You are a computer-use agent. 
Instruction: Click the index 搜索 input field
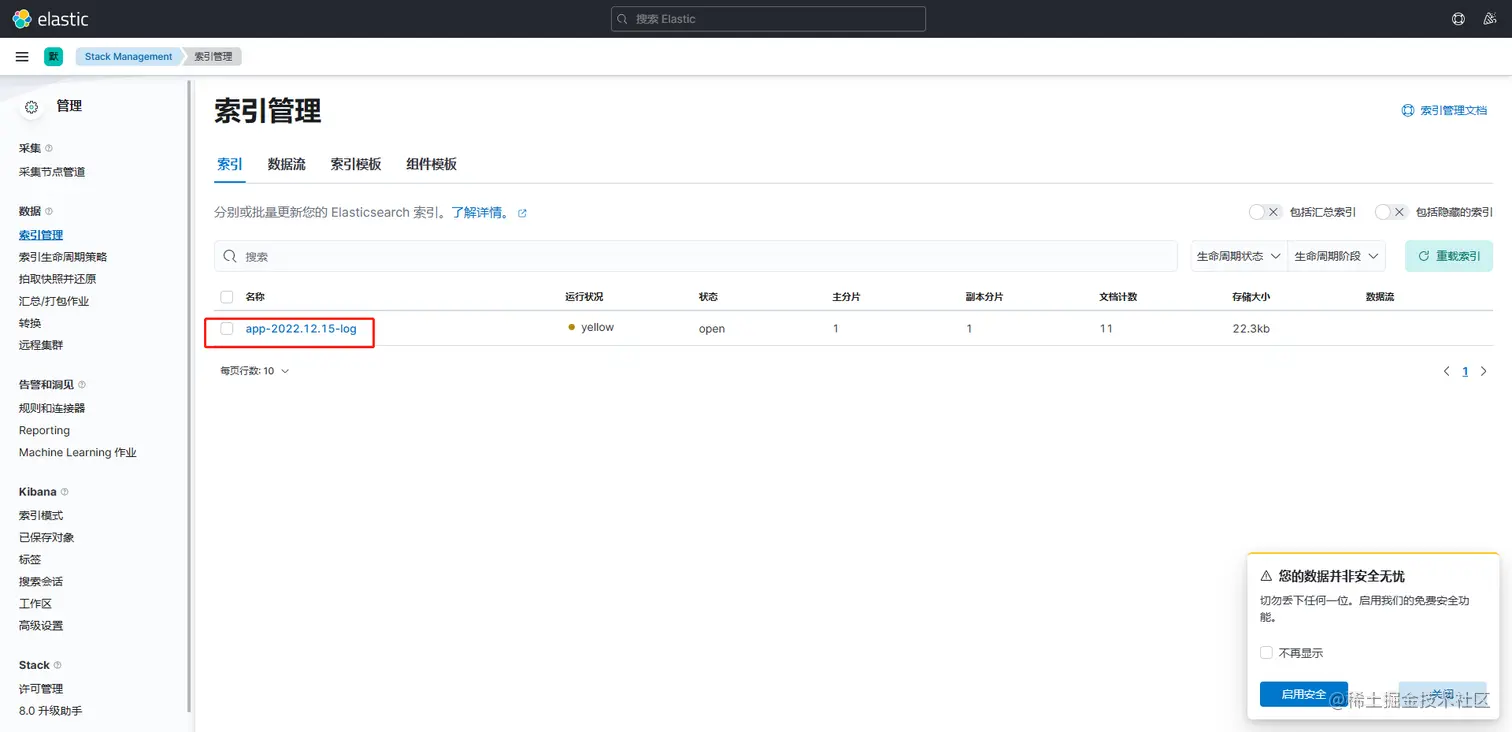[696, 257]
